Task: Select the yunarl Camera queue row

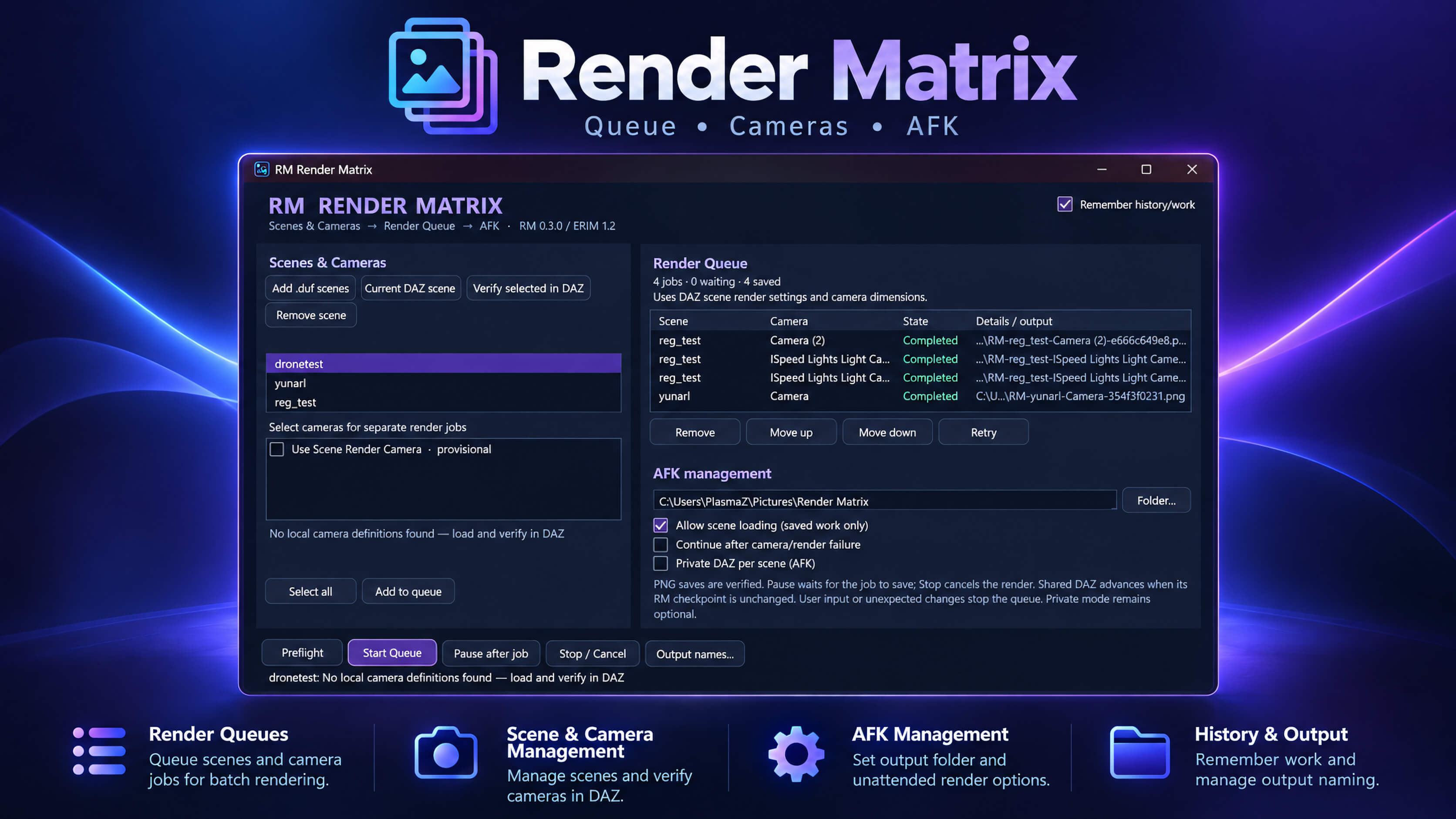Action: [x=921, y=396]
